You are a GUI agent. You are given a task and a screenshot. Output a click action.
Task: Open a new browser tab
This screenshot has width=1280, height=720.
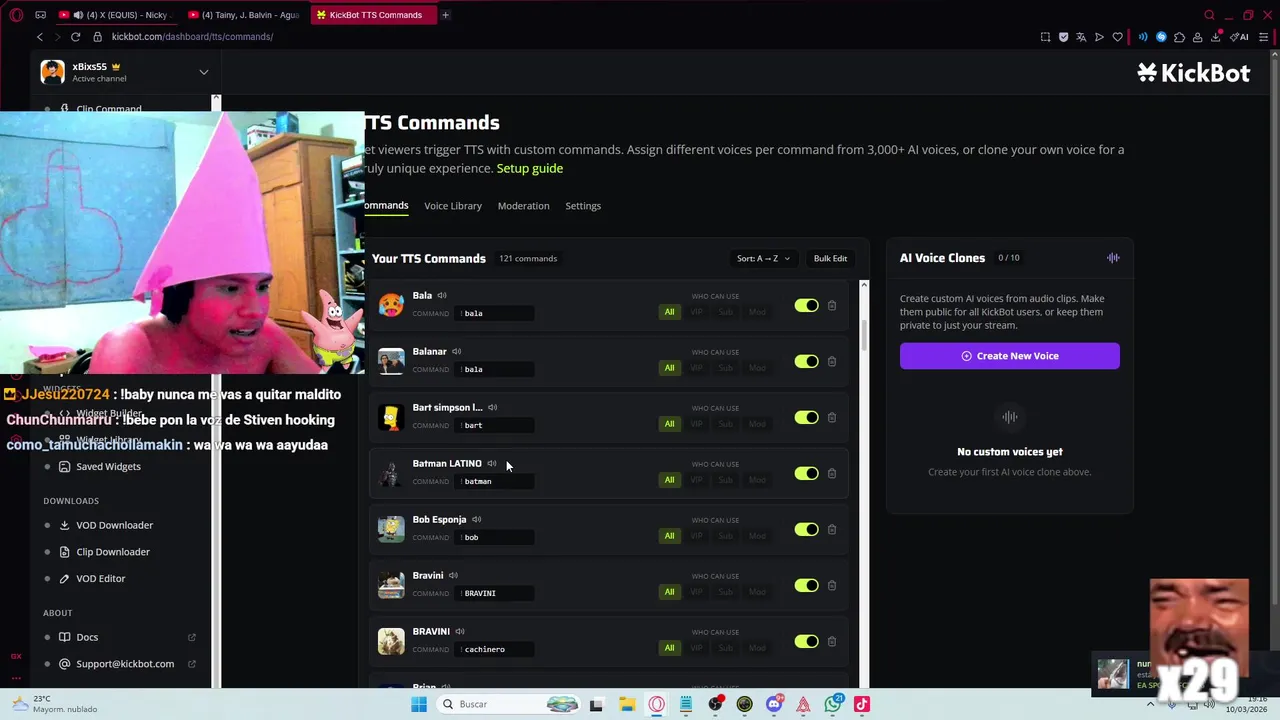[x=445, y=15]
